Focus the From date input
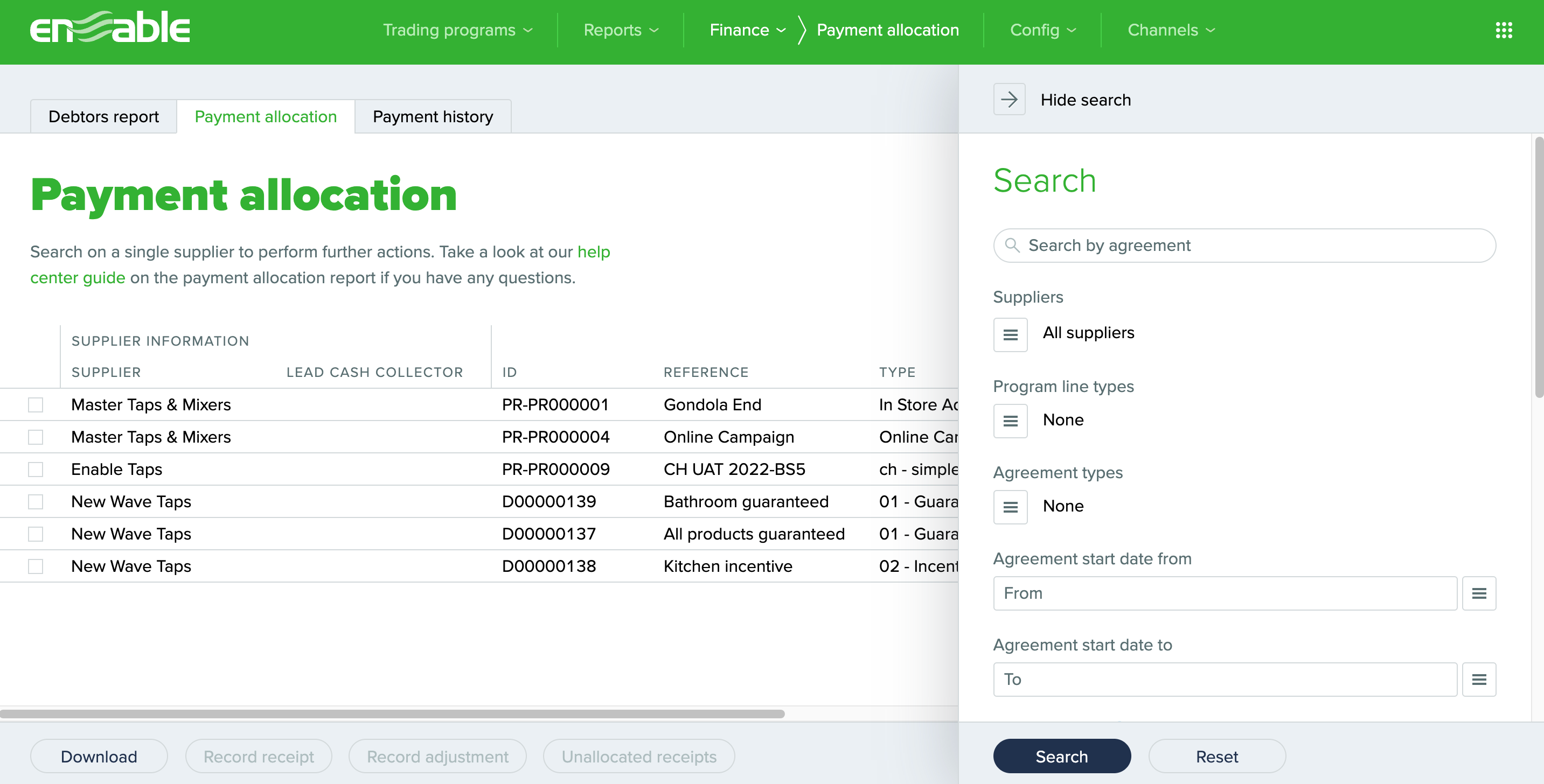 [1225, 593]
